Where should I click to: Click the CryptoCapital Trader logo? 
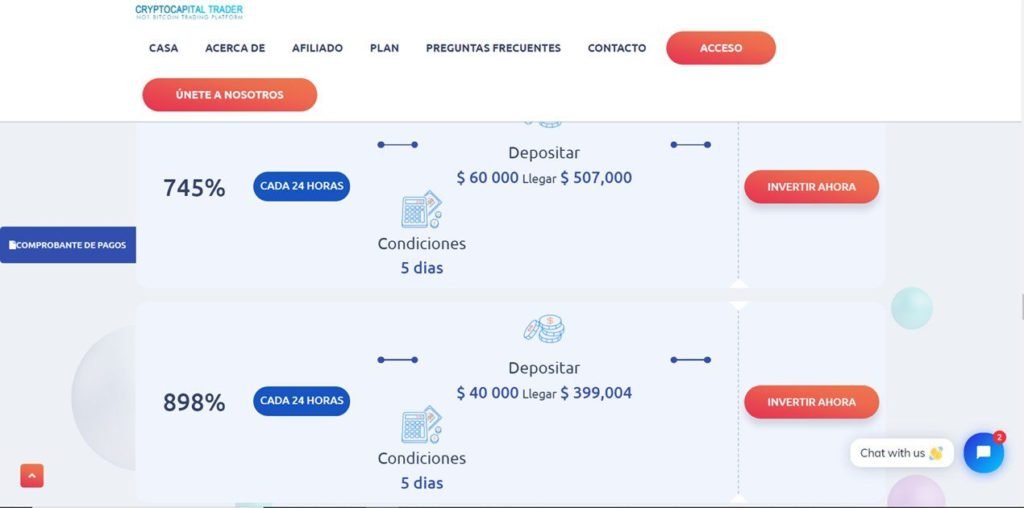click(x=189, y=12)
